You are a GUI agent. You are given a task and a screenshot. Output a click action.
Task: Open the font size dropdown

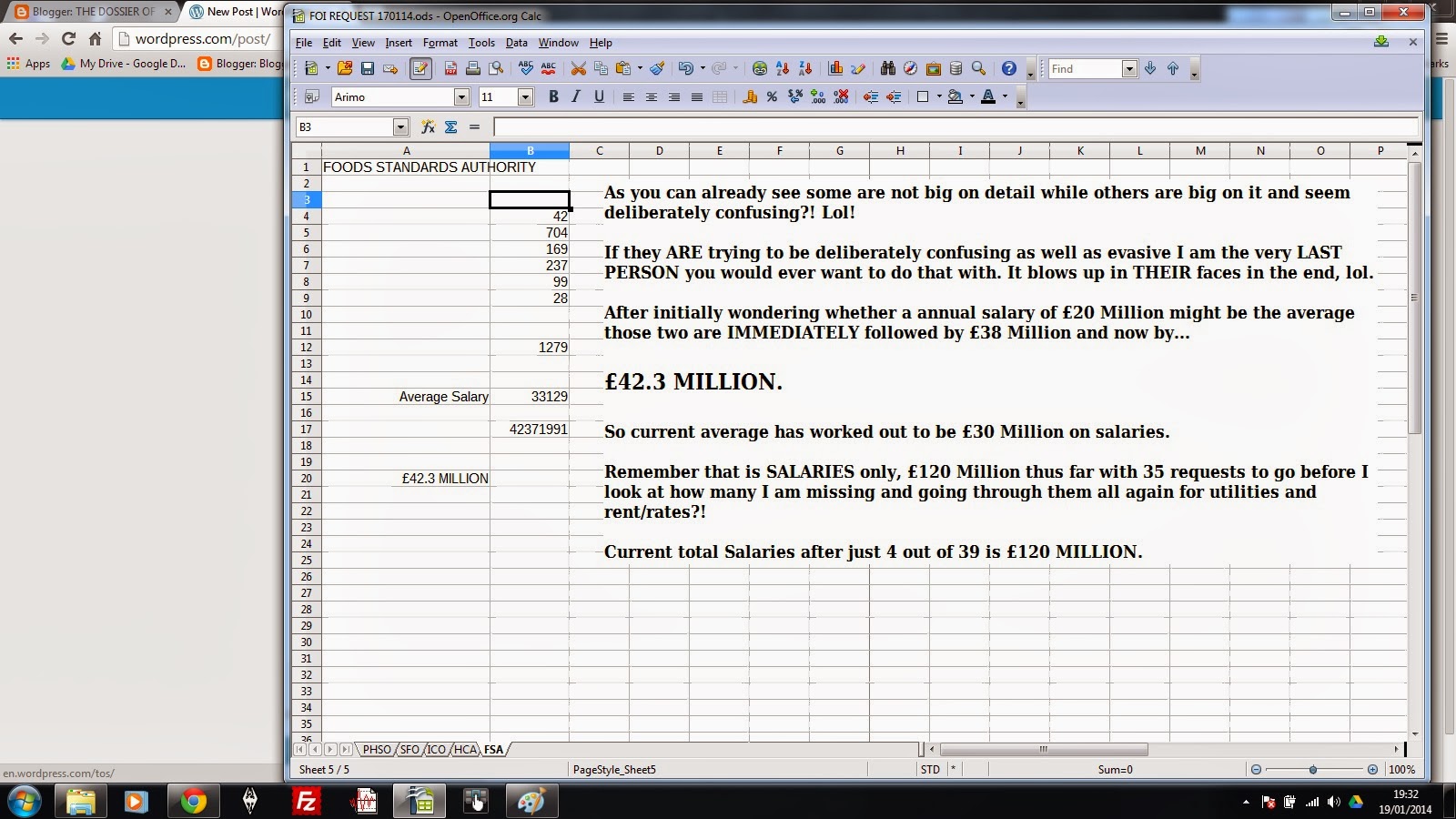coord(525,97)
